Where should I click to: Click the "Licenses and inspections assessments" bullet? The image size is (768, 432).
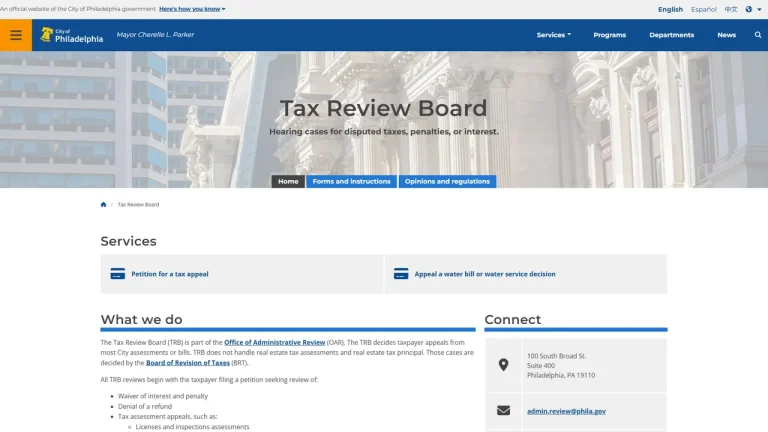click(192, 427)
